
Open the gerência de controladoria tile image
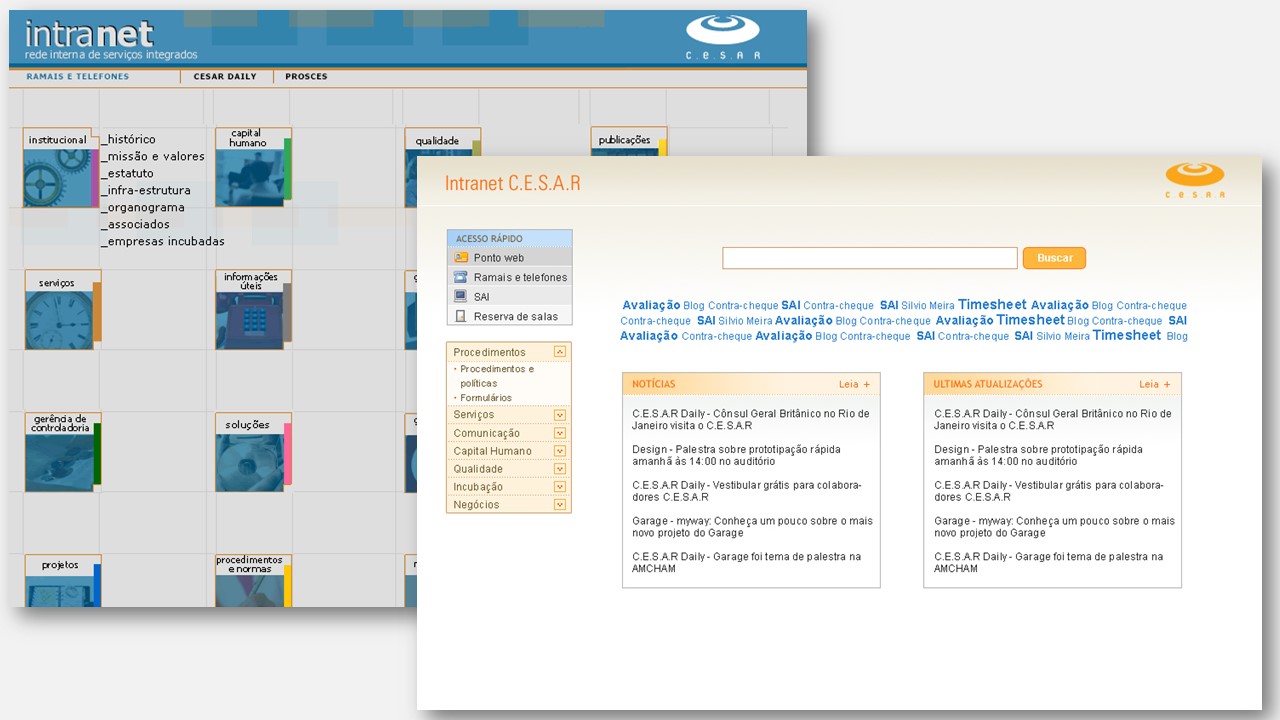click(59, 463)
